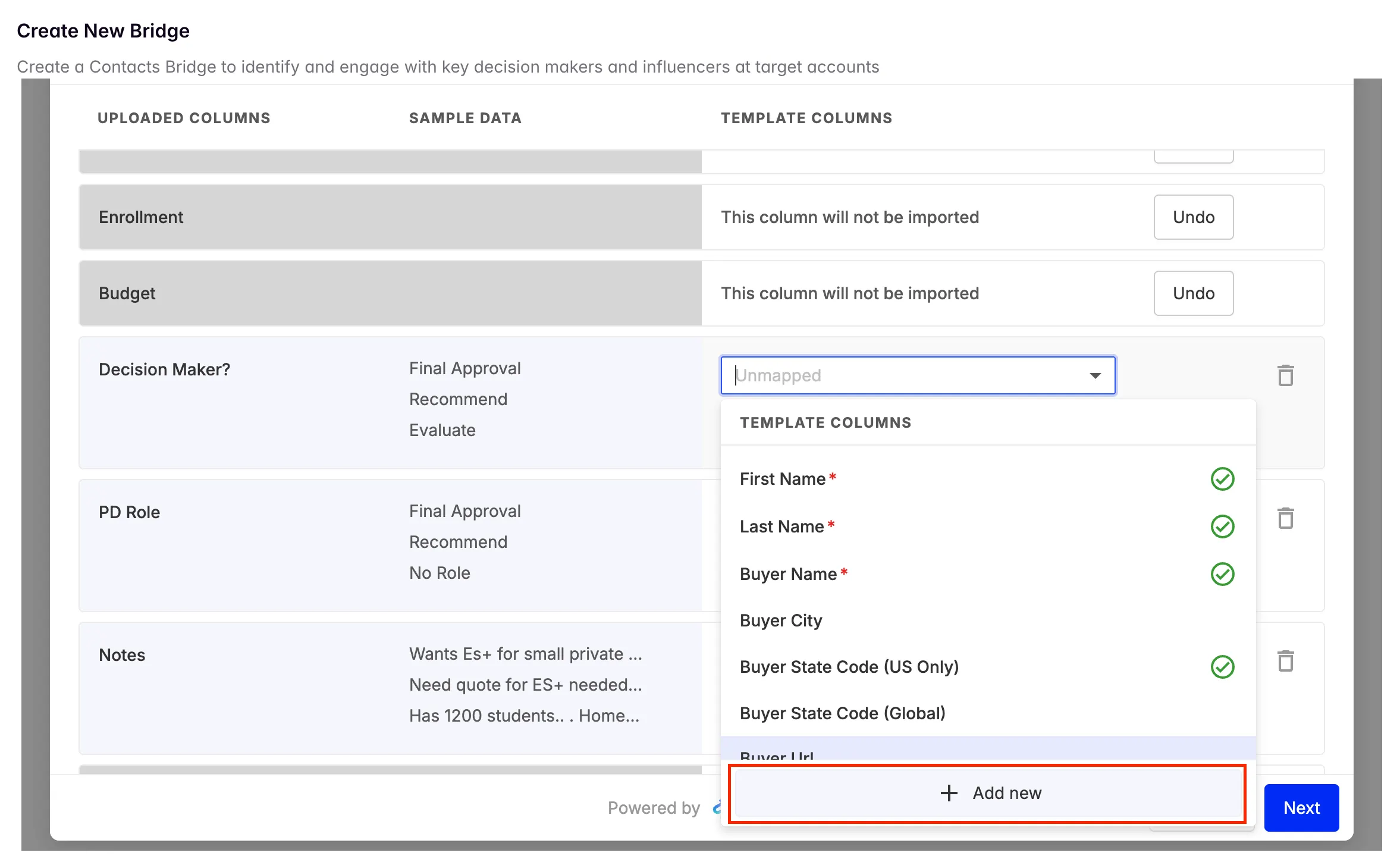Image resolution: width=1400 pixels, height=865 pixels.
Task: Select First Name template column option
Action: [x=783, y=479]
